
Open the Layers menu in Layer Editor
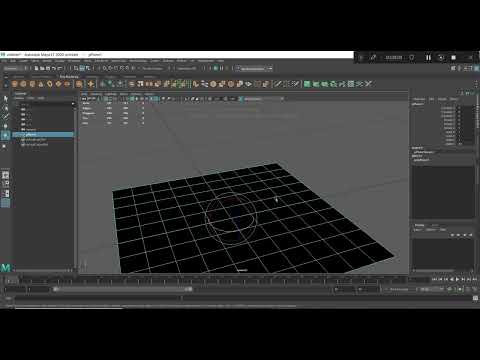417,230
